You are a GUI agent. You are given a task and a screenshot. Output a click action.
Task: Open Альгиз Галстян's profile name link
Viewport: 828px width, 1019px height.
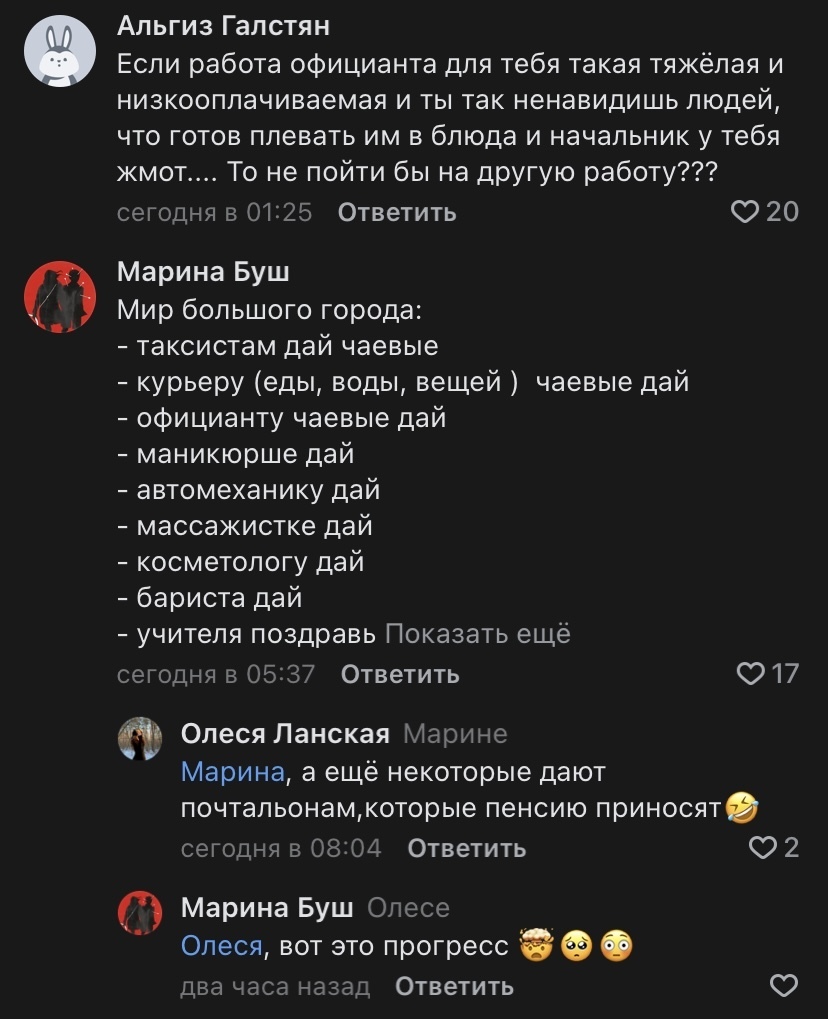click(x=223, y=24)
